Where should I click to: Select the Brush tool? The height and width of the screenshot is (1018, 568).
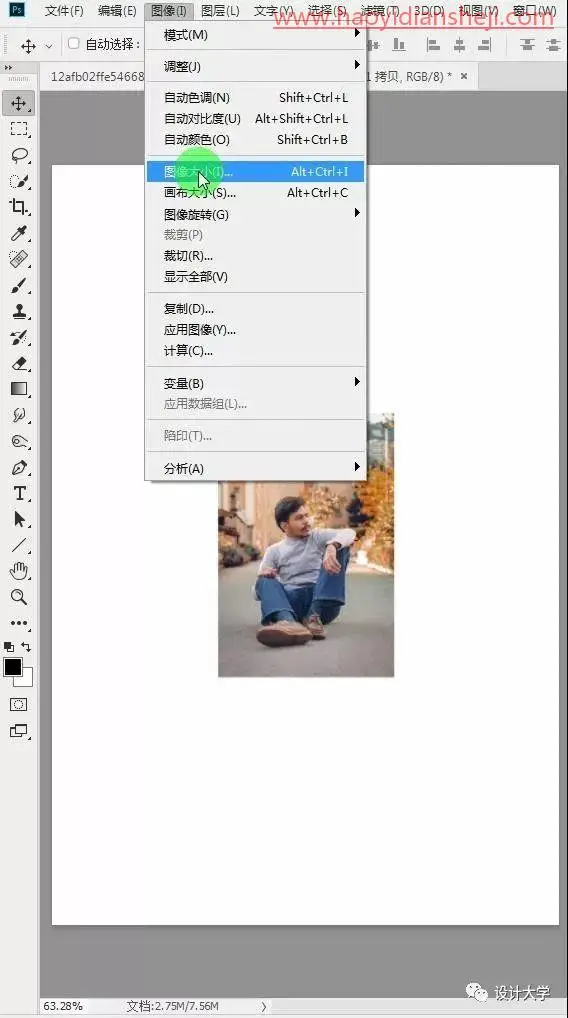pyautogui.click(x=18, y=285)
